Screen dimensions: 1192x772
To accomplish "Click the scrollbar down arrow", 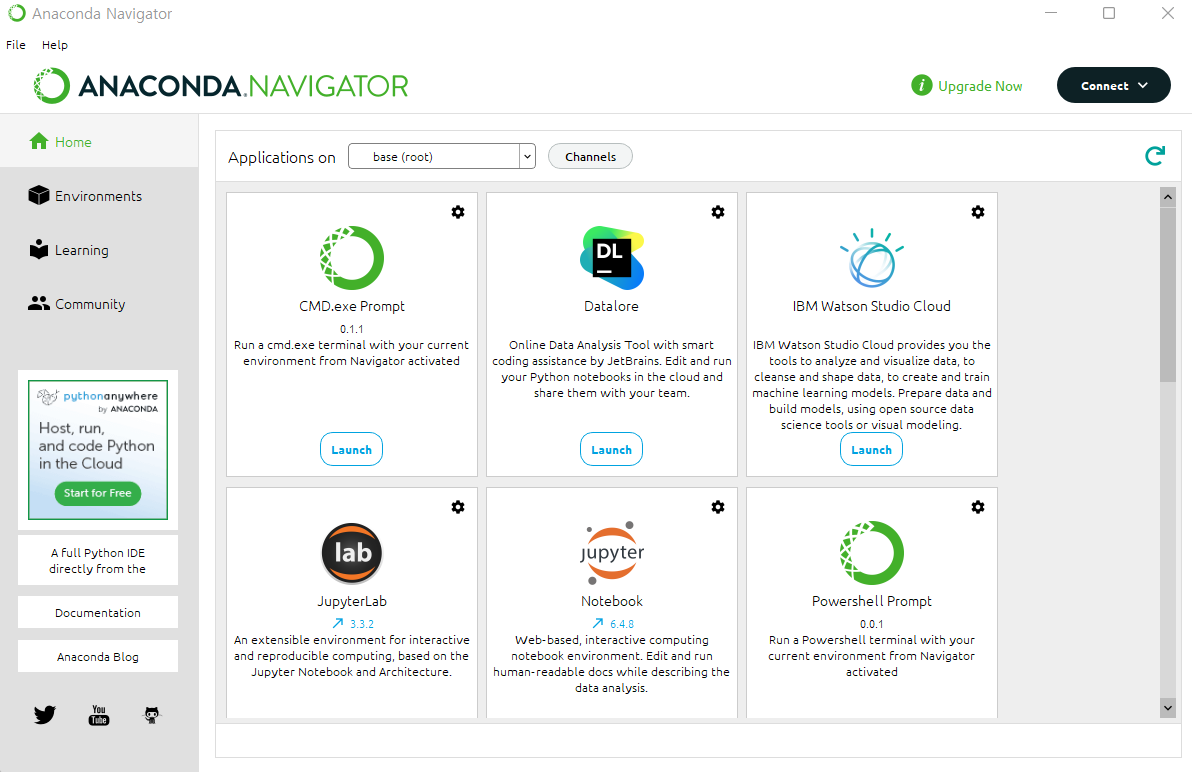I will coord(1168,707).
